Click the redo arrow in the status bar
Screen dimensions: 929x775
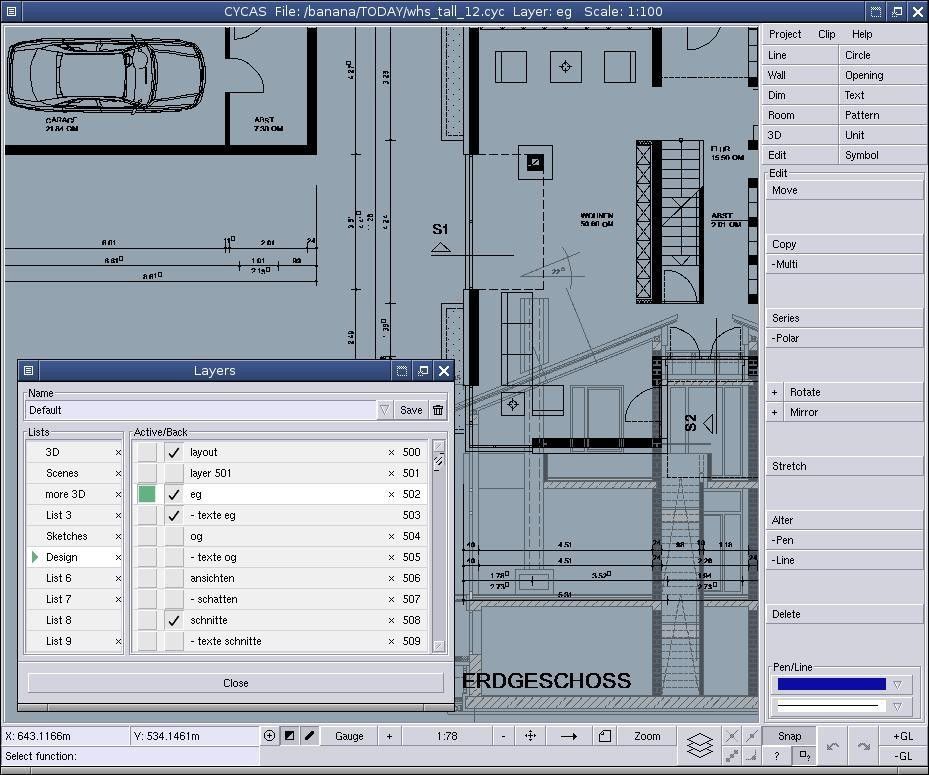[x=864, y=747]
